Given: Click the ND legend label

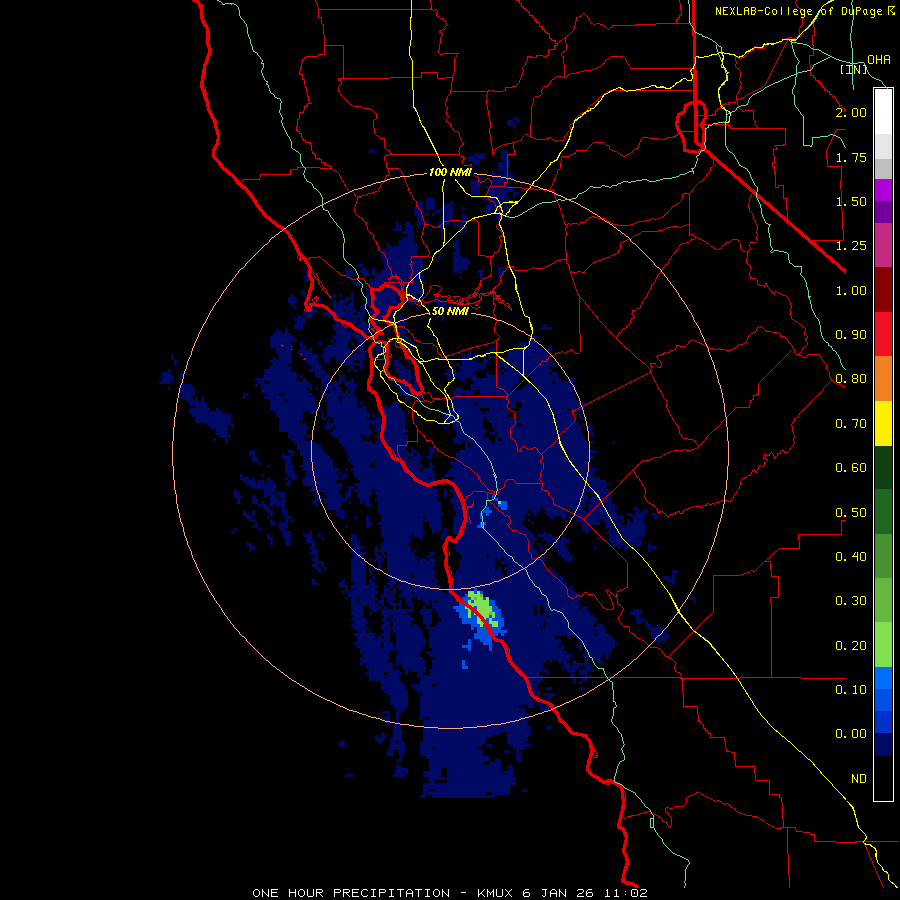Looking at the screenshot, I should coord(859,779).
